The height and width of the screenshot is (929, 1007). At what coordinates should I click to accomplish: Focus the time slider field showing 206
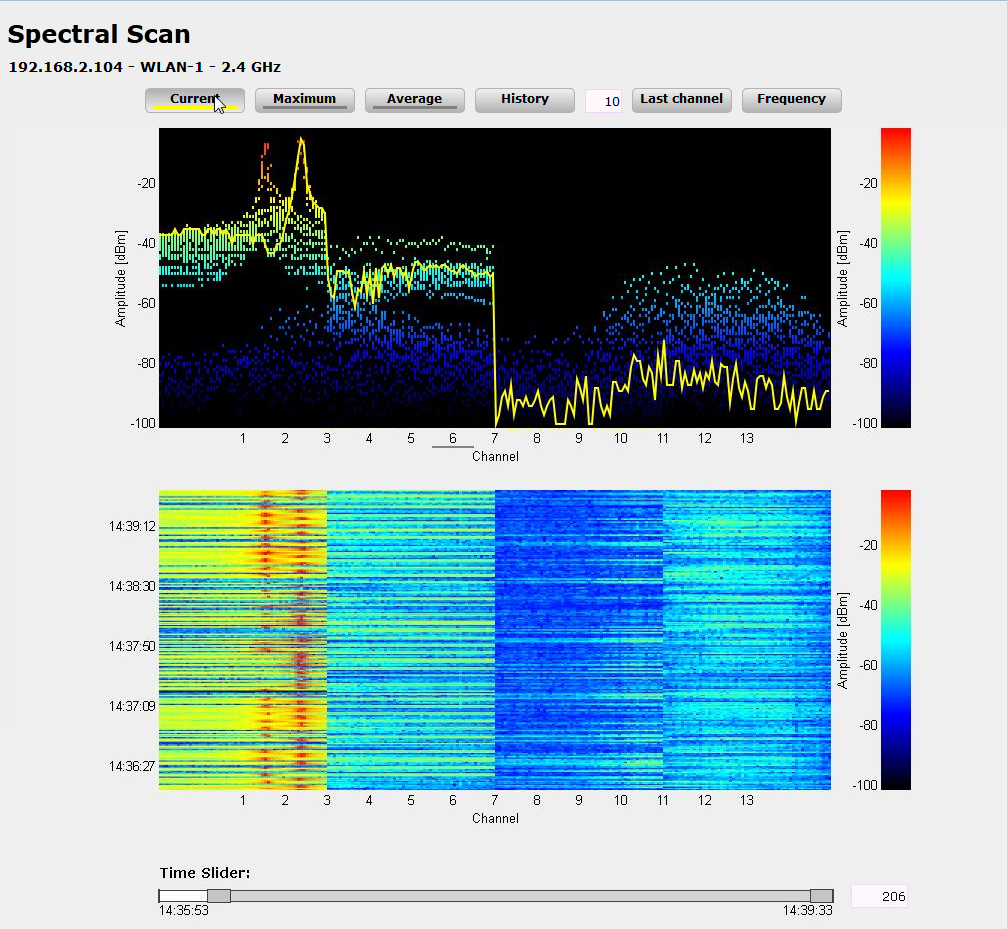[878, 897]
